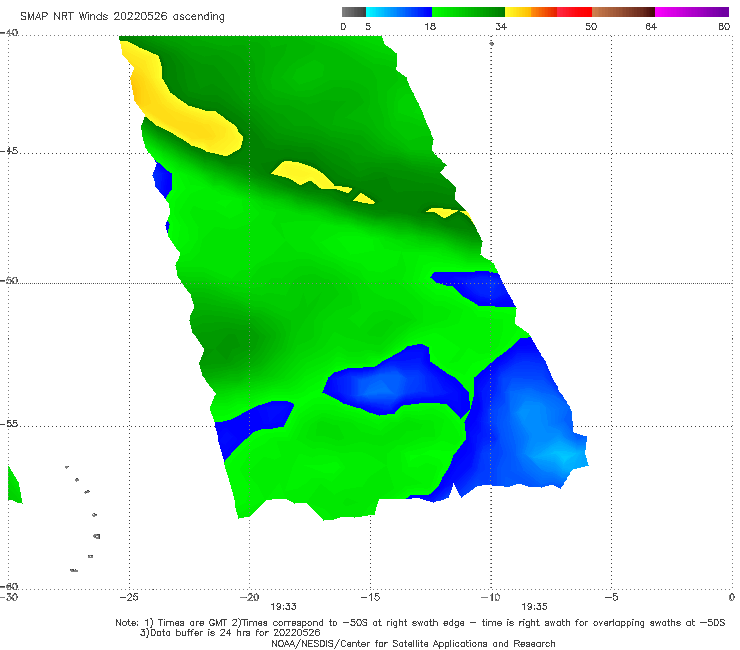This screenshot has width=740, height=650.
Task: Click the colorbar label '50'
Action: coord(591,26)
